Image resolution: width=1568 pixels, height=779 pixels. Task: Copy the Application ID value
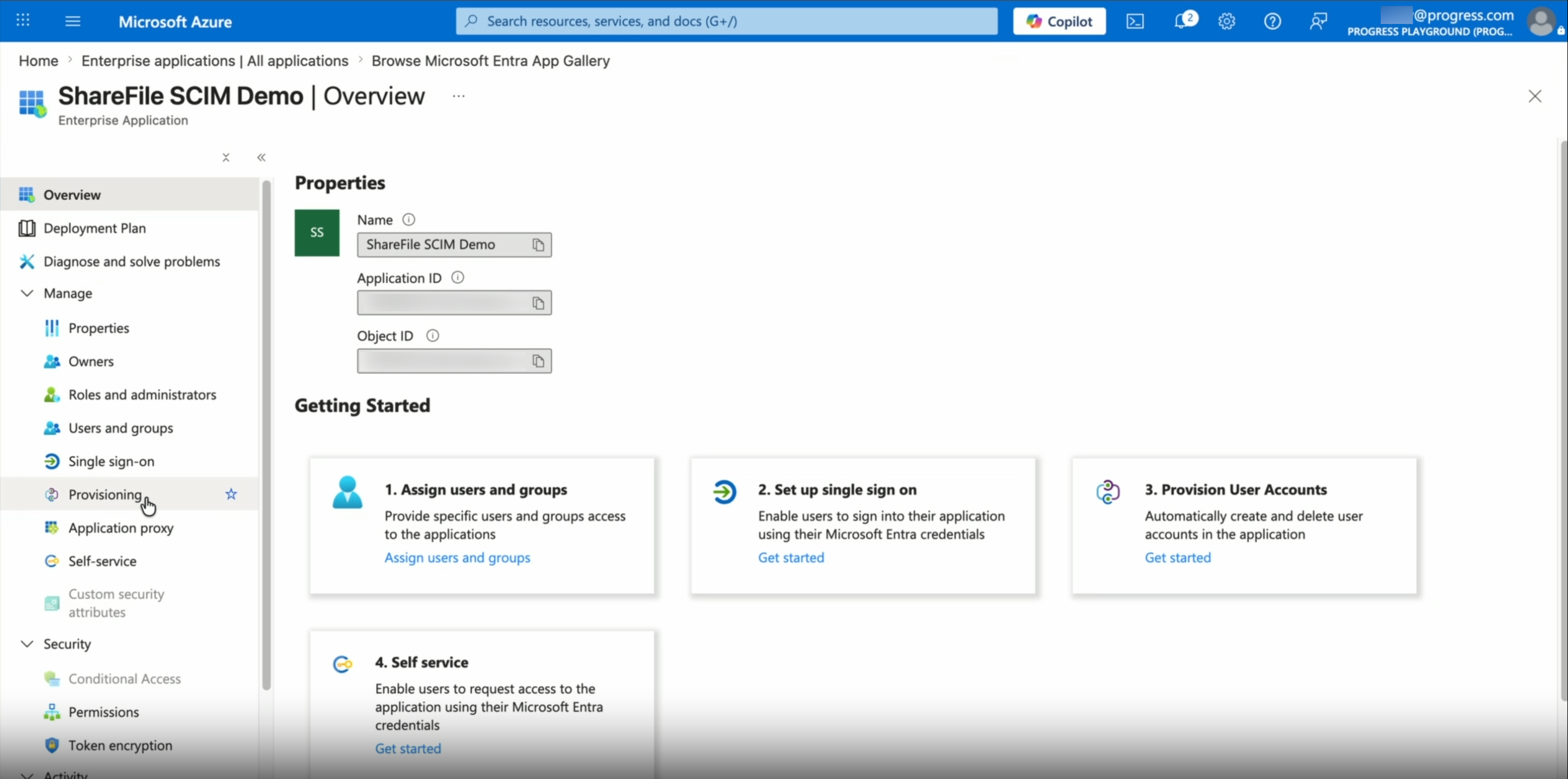[538, 303]
